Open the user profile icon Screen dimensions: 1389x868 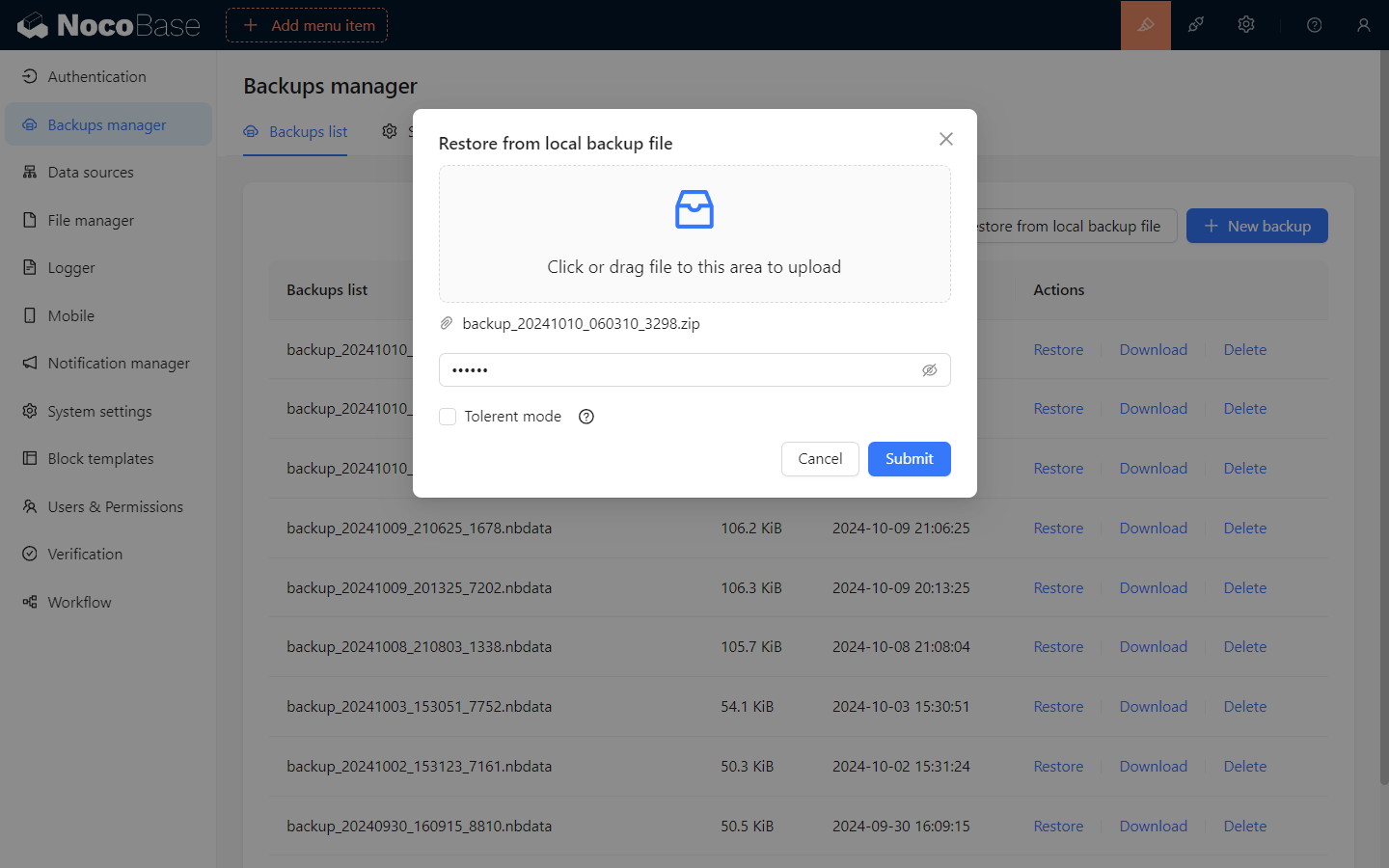coord(1363,25)
